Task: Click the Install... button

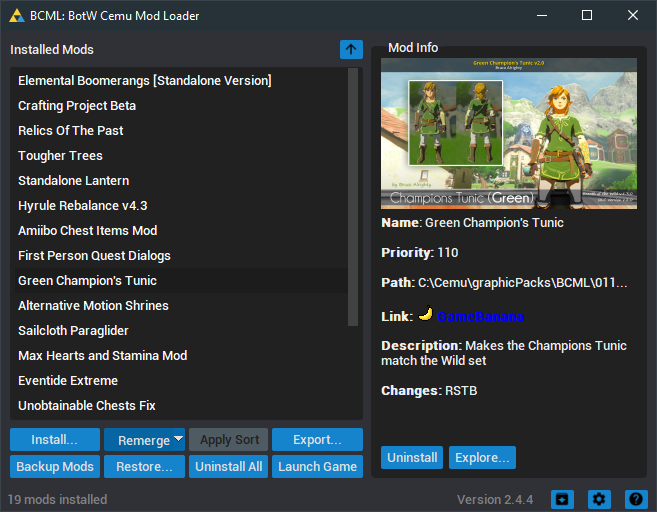Action: [x=55, y=440]
